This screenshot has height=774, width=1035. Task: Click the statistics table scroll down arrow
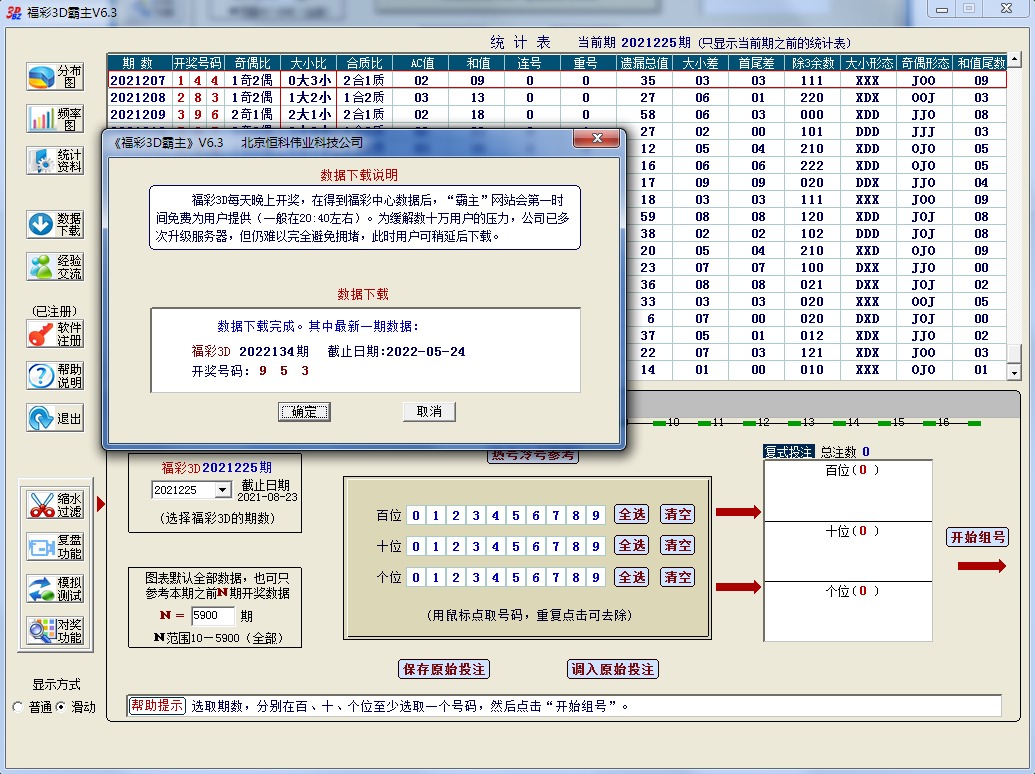(x=1014, y=372)
